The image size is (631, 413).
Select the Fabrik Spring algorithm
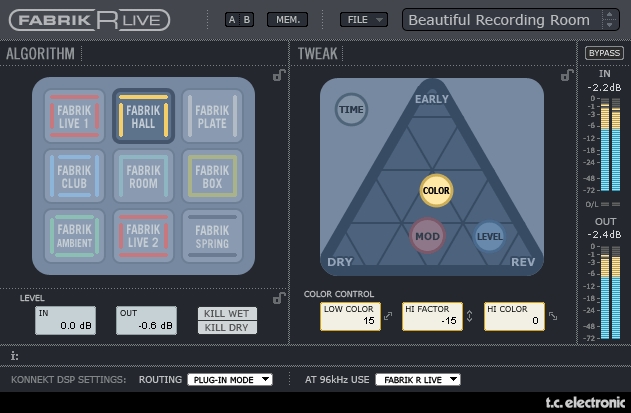pyautogui.click(x=212, y=236)
